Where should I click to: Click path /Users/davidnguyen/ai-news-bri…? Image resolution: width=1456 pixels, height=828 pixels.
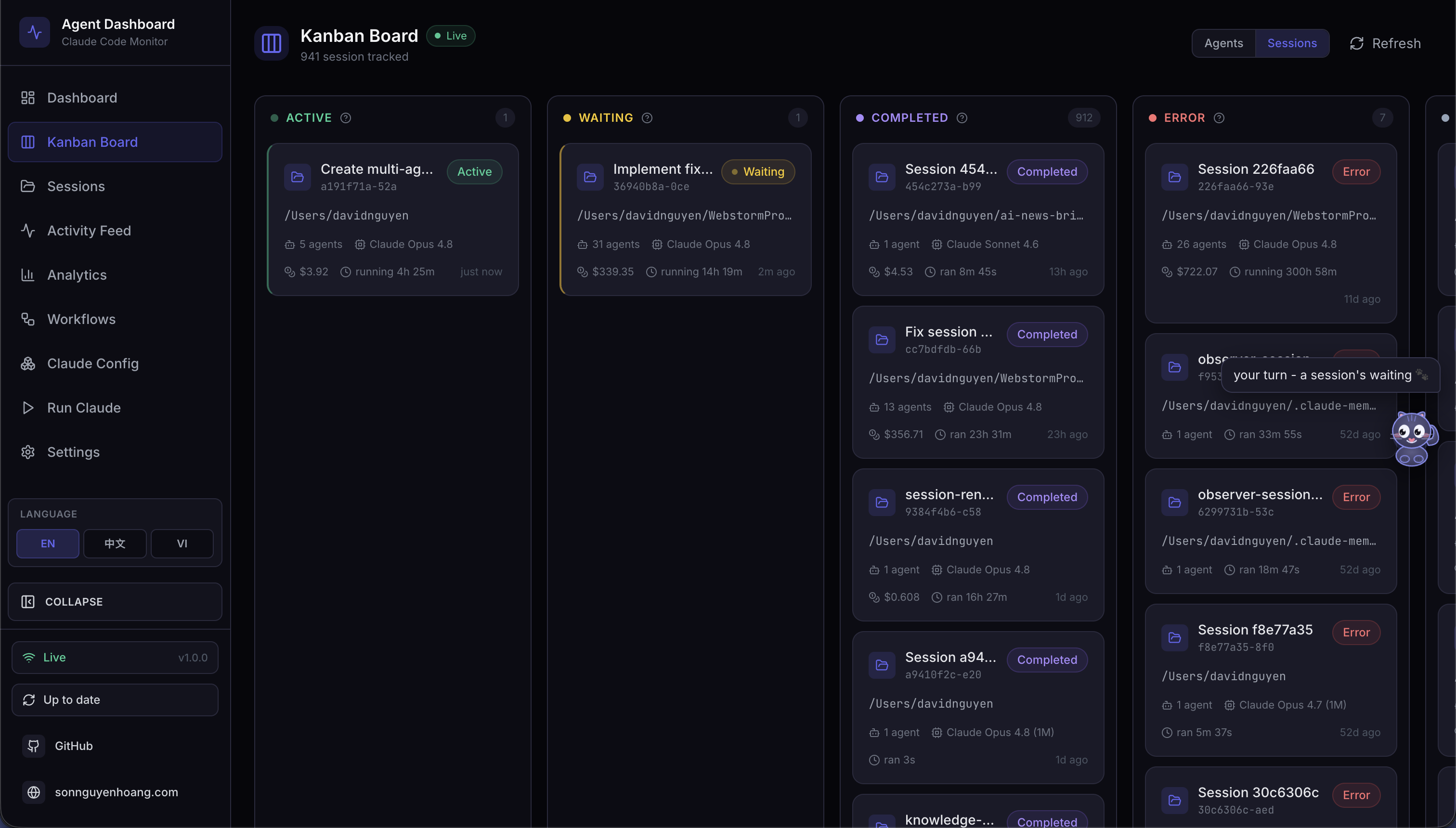(976, 216)
